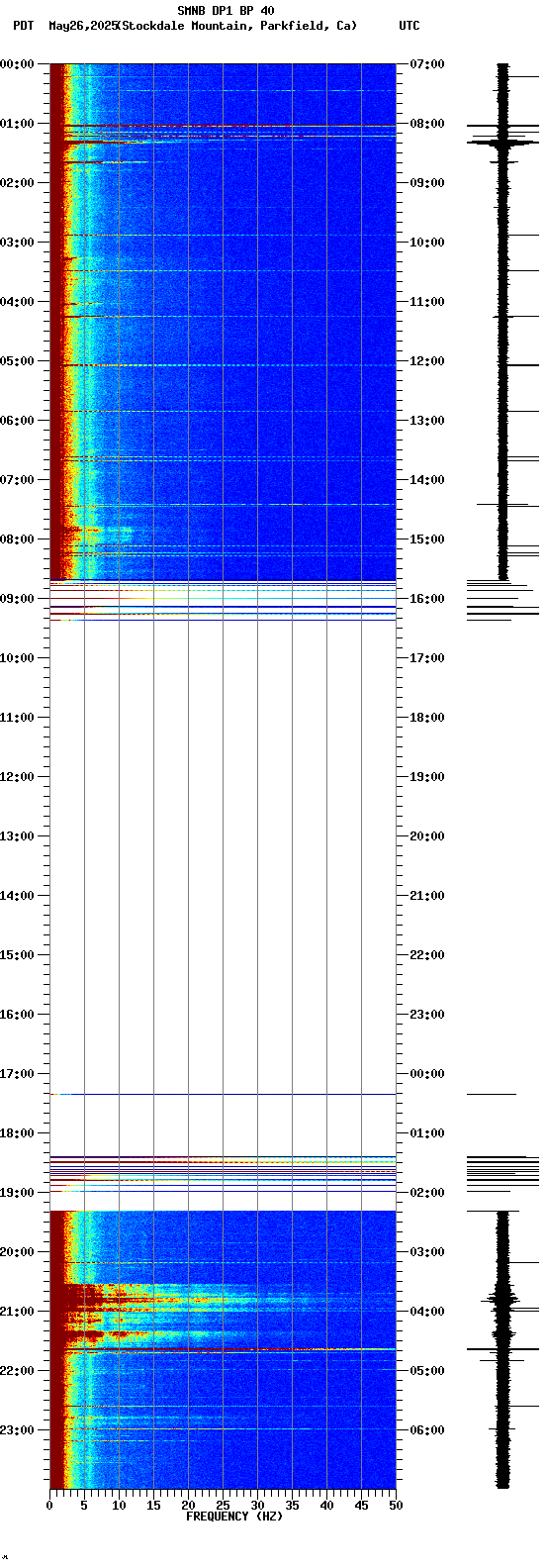Screen dimensions: 546x1568
Task: Click the 'FREQUENCY (HZ)' axis label
Action: [234, 1517]
